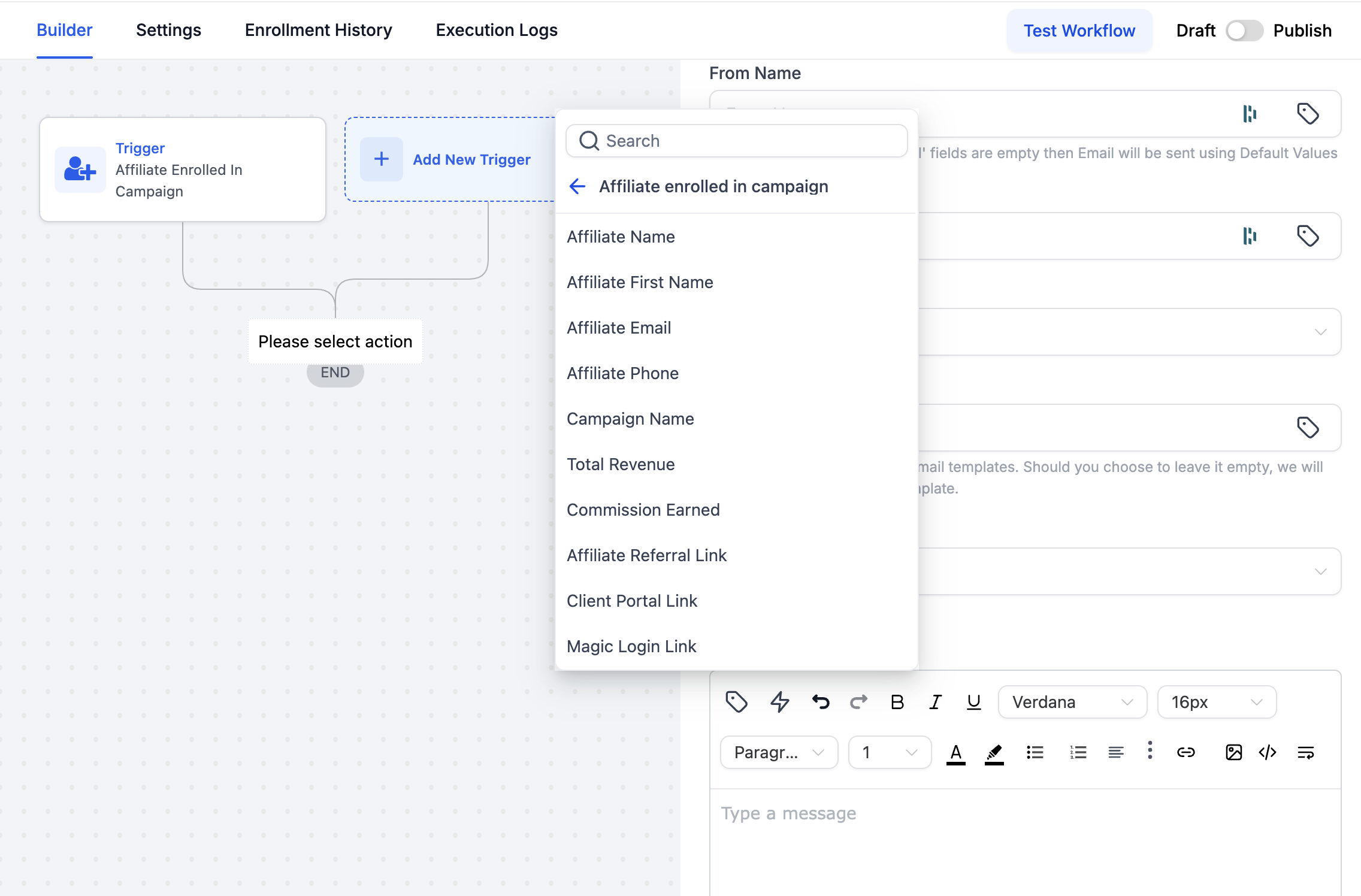Open the text color picker

(955, 752)
